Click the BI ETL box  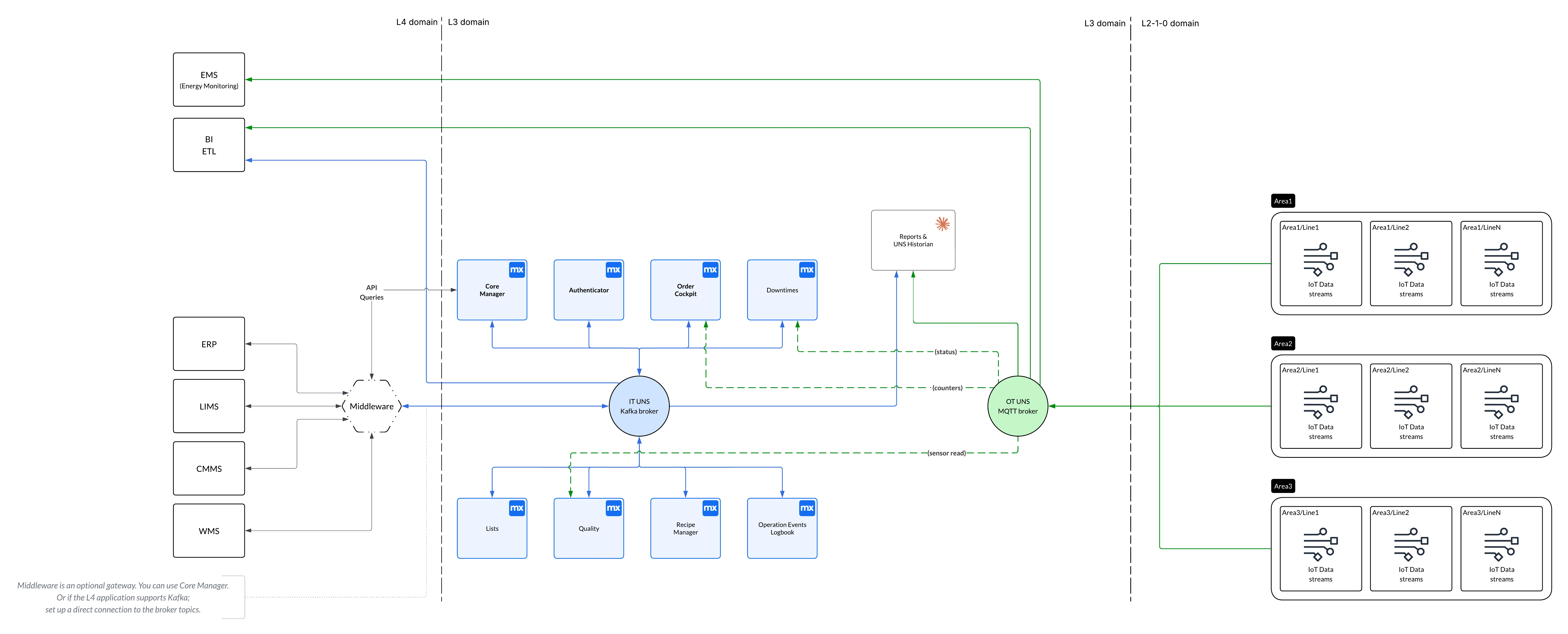pyautogui.click(x=209, y=145)
